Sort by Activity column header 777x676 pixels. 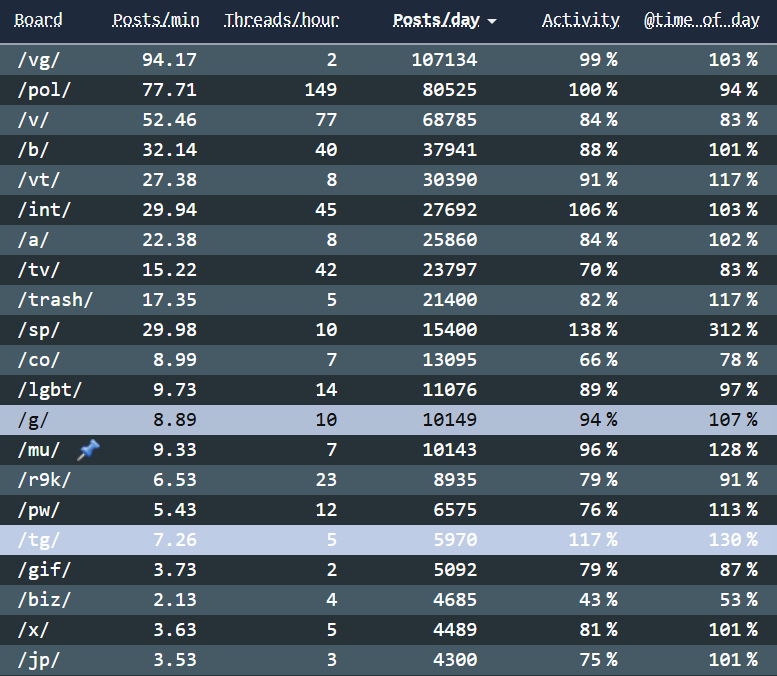(x=580, y=20)
